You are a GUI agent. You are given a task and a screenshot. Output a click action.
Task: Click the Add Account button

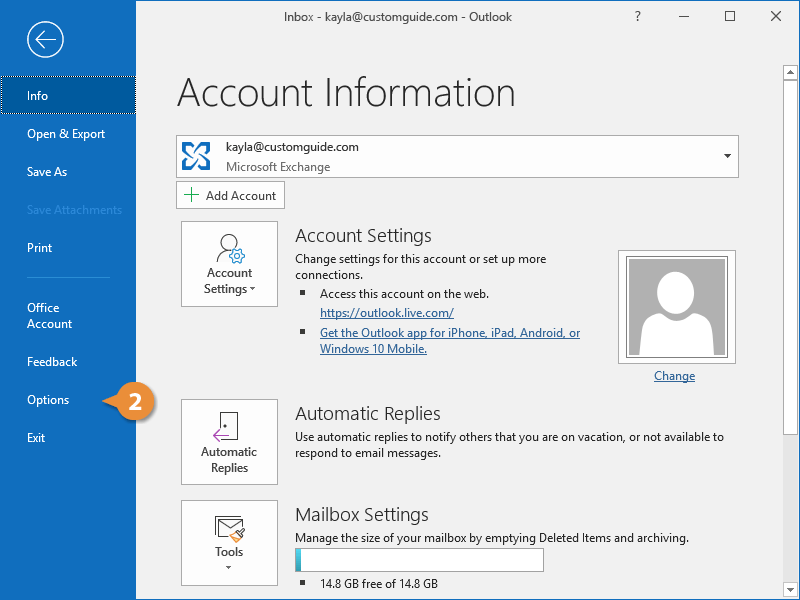point(230,194)
